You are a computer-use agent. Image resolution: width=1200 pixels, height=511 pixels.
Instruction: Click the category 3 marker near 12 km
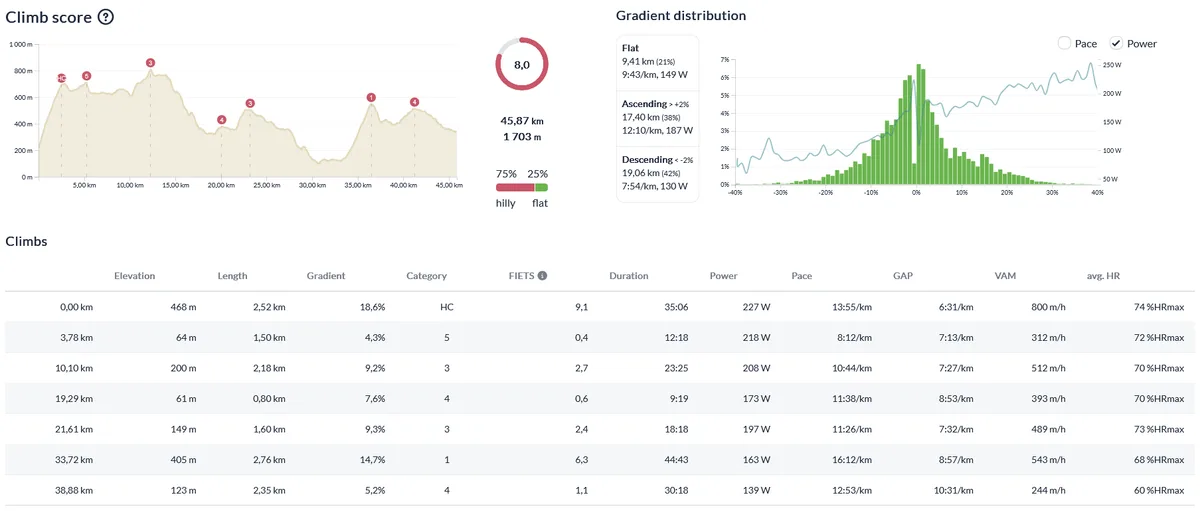point(150,63)
